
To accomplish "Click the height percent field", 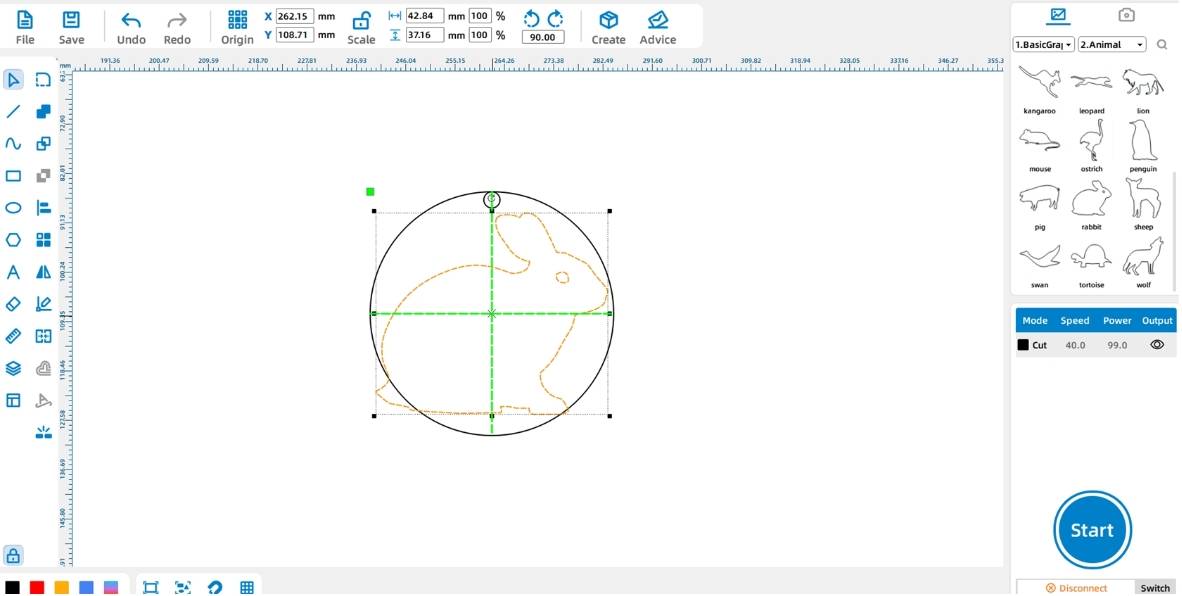I will tap(480, 35).
